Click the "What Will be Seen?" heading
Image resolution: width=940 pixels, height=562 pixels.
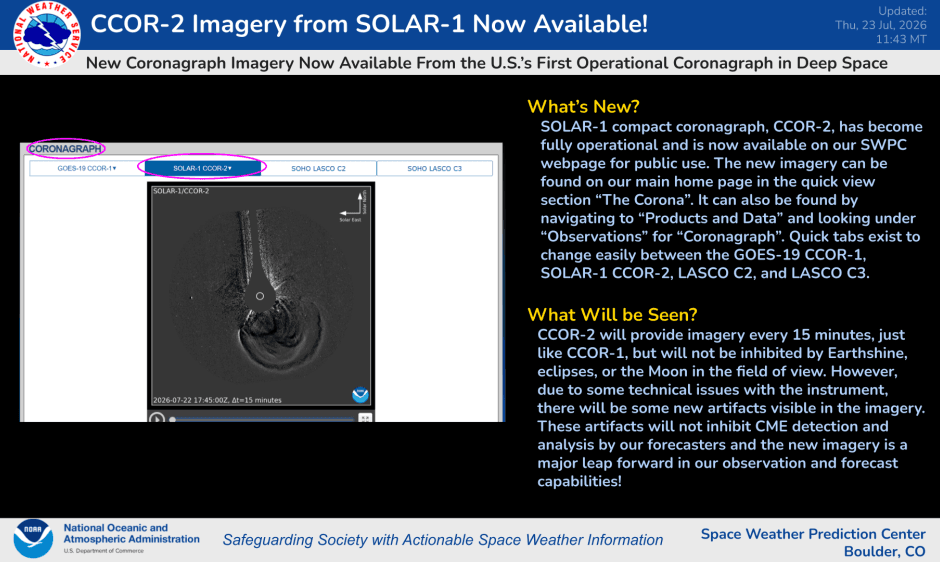click(612, 315)
